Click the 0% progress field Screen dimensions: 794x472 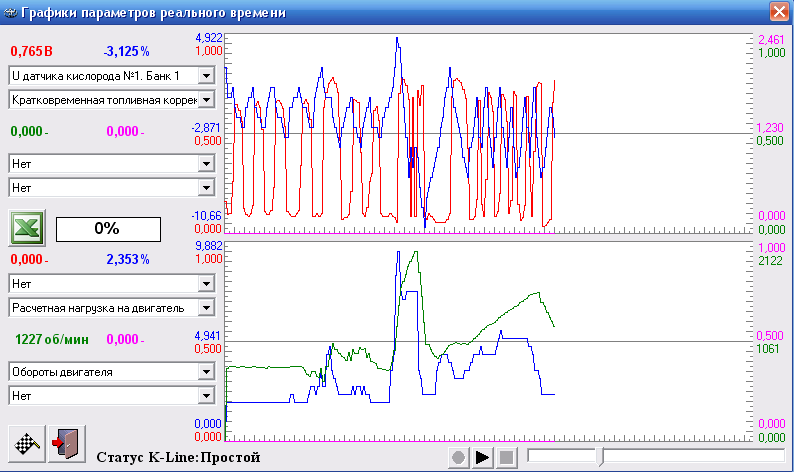tap(106, 228)
